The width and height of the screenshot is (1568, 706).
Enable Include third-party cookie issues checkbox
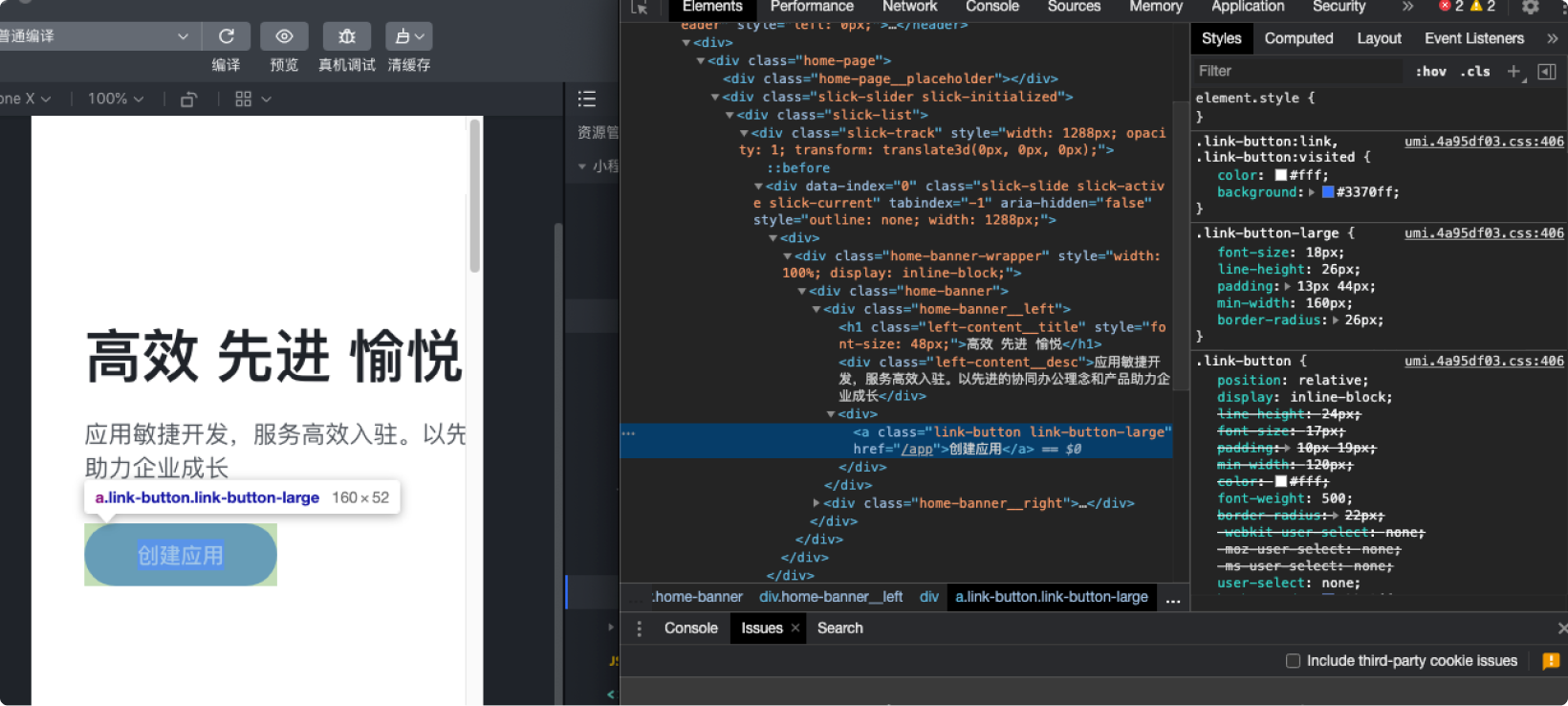click(x=1293, y=661)
